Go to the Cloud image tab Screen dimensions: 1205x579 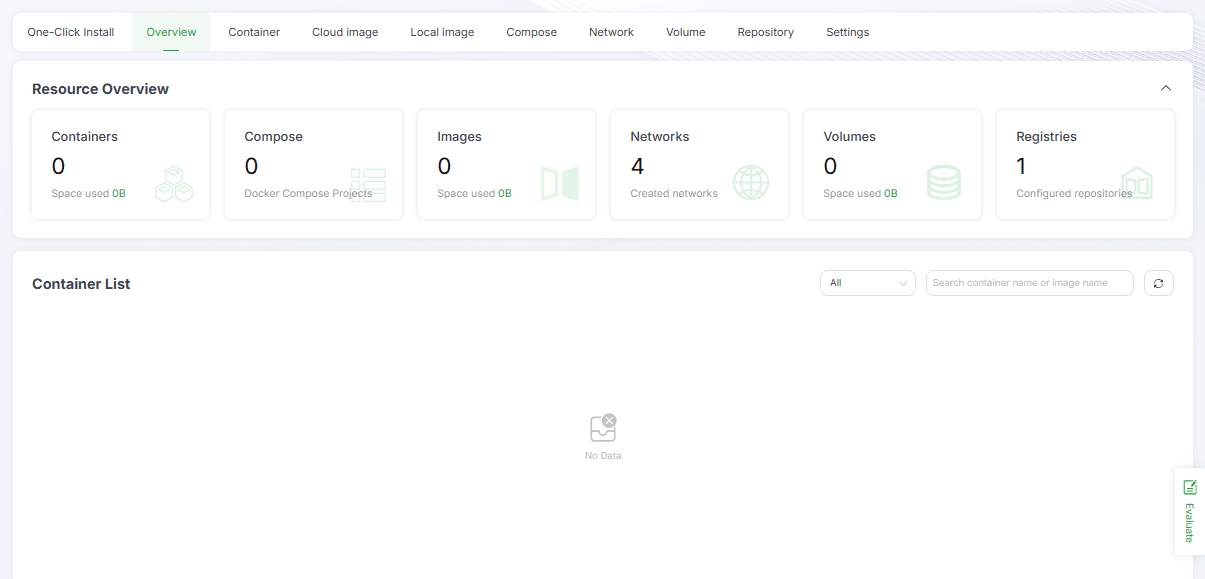345,32
